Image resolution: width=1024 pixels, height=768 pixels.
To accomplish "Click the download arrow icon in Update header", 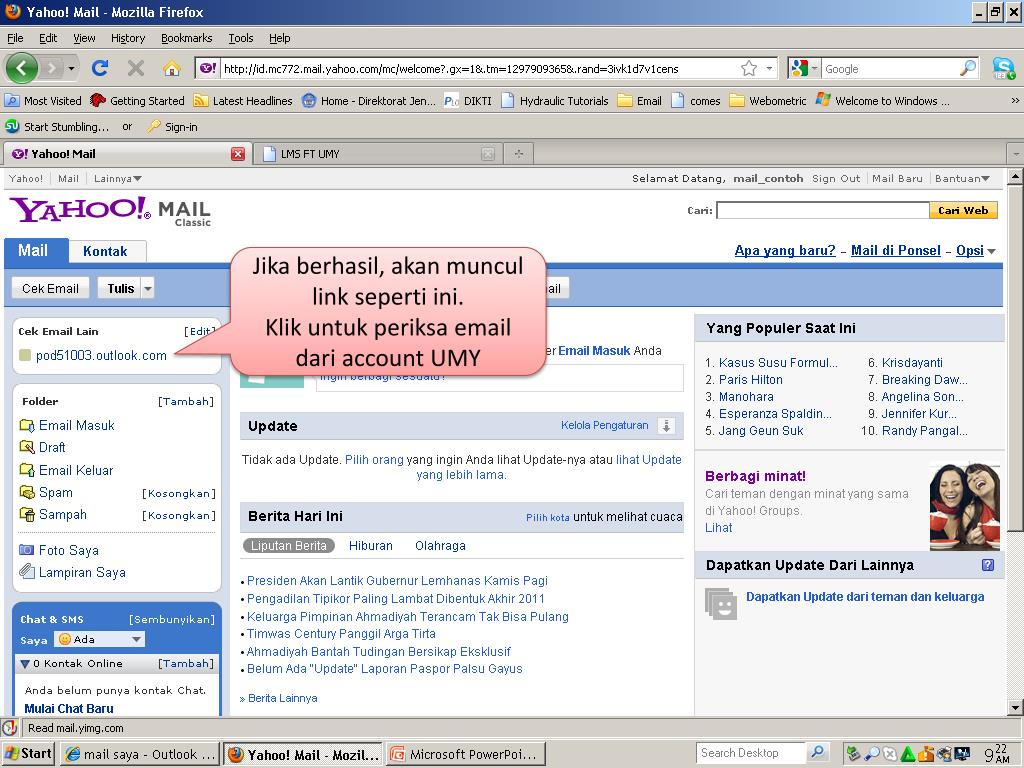I will tap(666, 426).
